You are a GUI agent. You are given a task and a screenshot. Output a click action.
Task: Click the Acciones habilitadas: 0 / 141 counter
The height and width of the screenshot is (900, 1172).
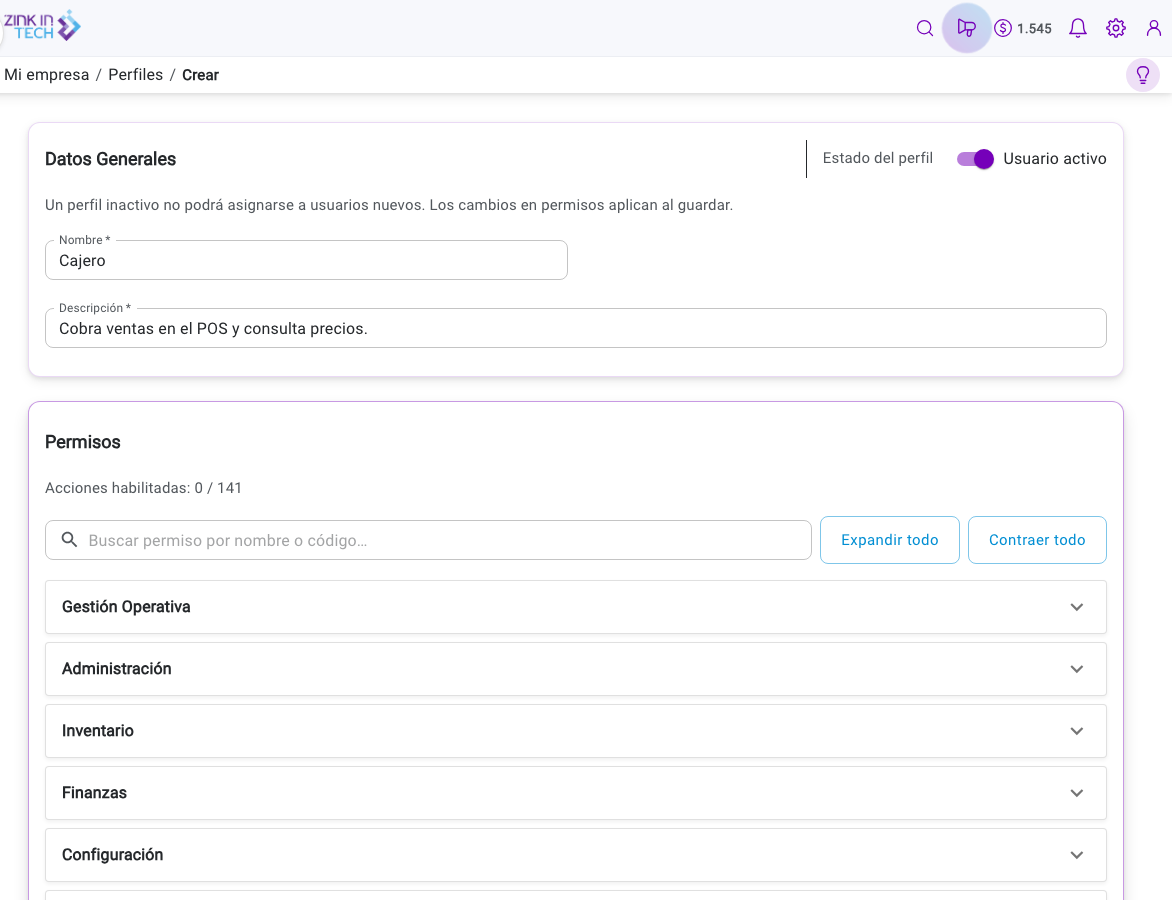click(144, 488)
